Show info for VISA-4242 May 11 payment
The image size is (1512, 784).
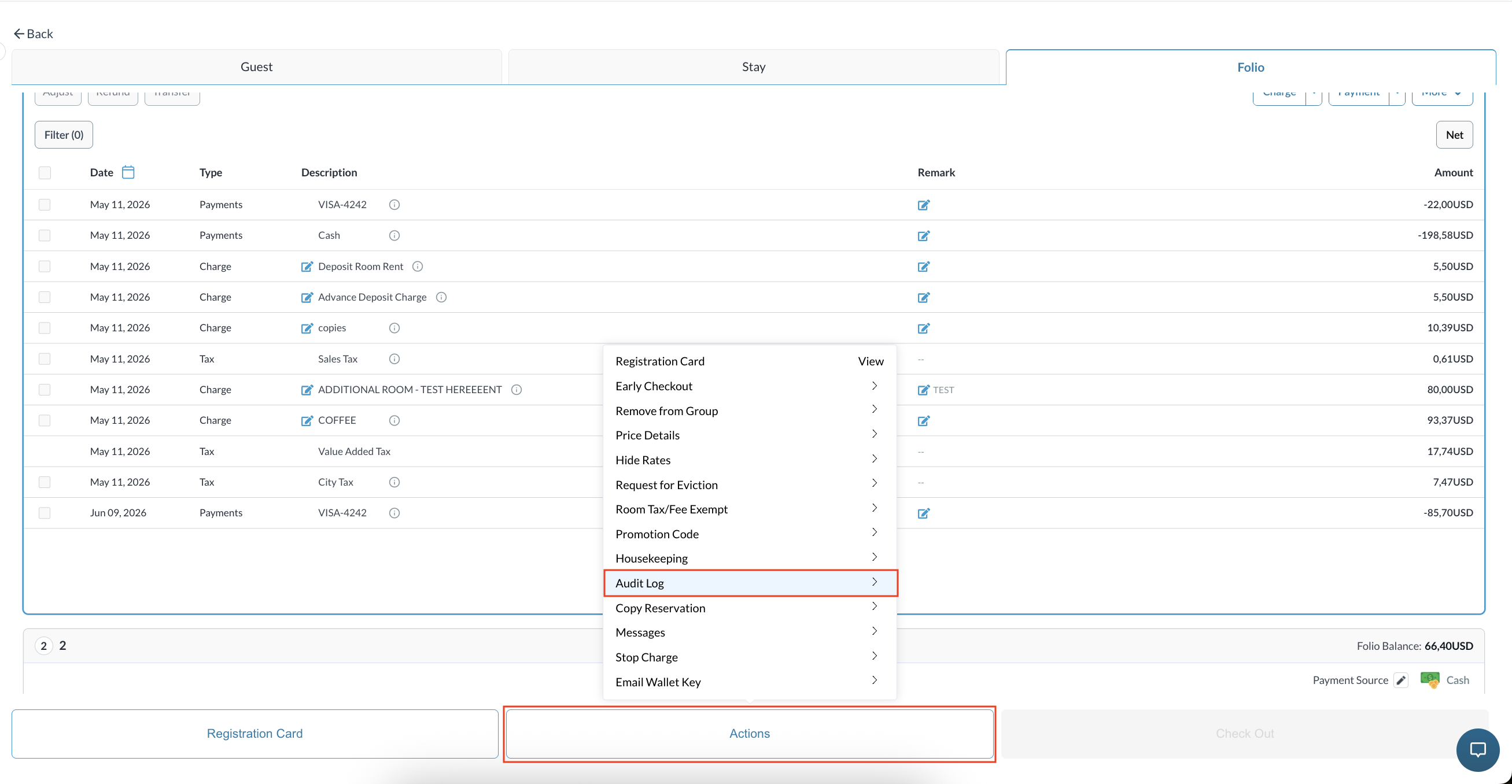click(x=394, y=205)
